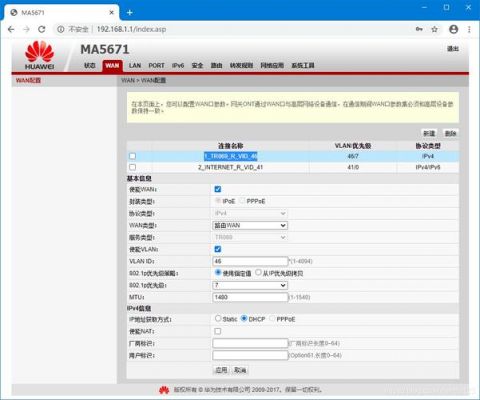Bookmark this page with the star icon
The width and height of the screenshot is (480, 400).
(x=434, y=29)
